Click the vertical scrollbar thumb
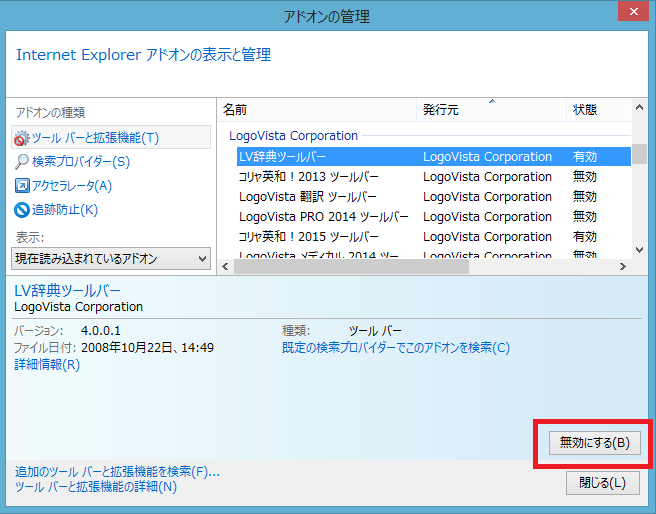This screenshot has width=656, height=514. click(x=639, y=154)
